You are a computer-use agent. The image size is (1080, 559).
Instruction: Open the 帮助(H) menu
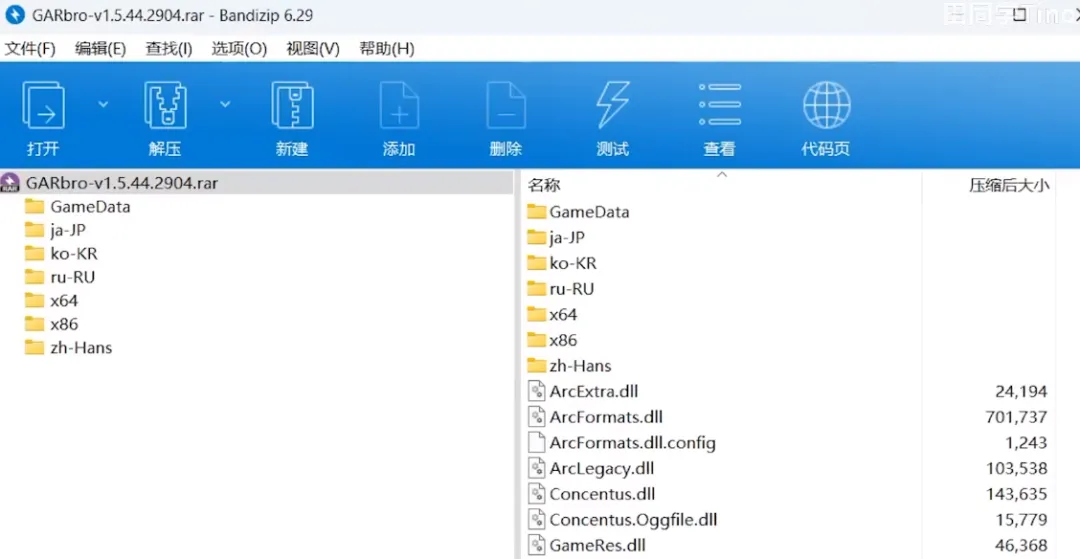(x=387, y=49)
